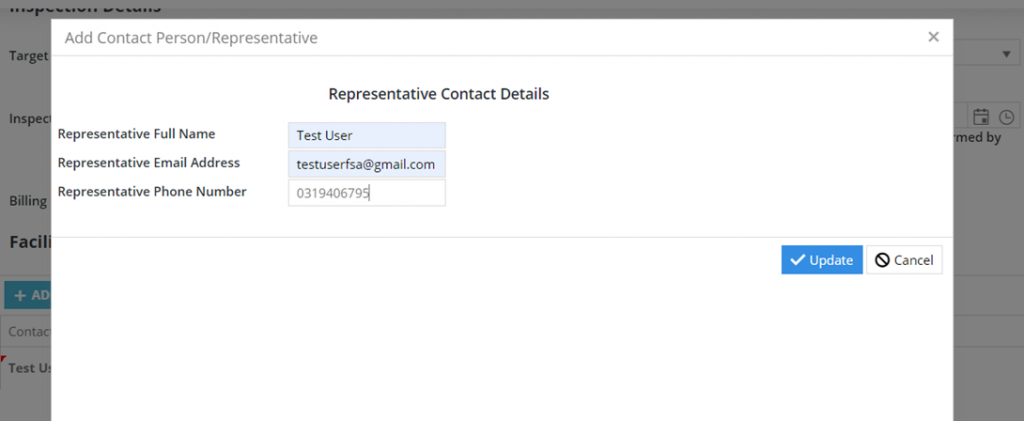
Task: Open the calendar date picker icon
Action: tap(981, 117)
